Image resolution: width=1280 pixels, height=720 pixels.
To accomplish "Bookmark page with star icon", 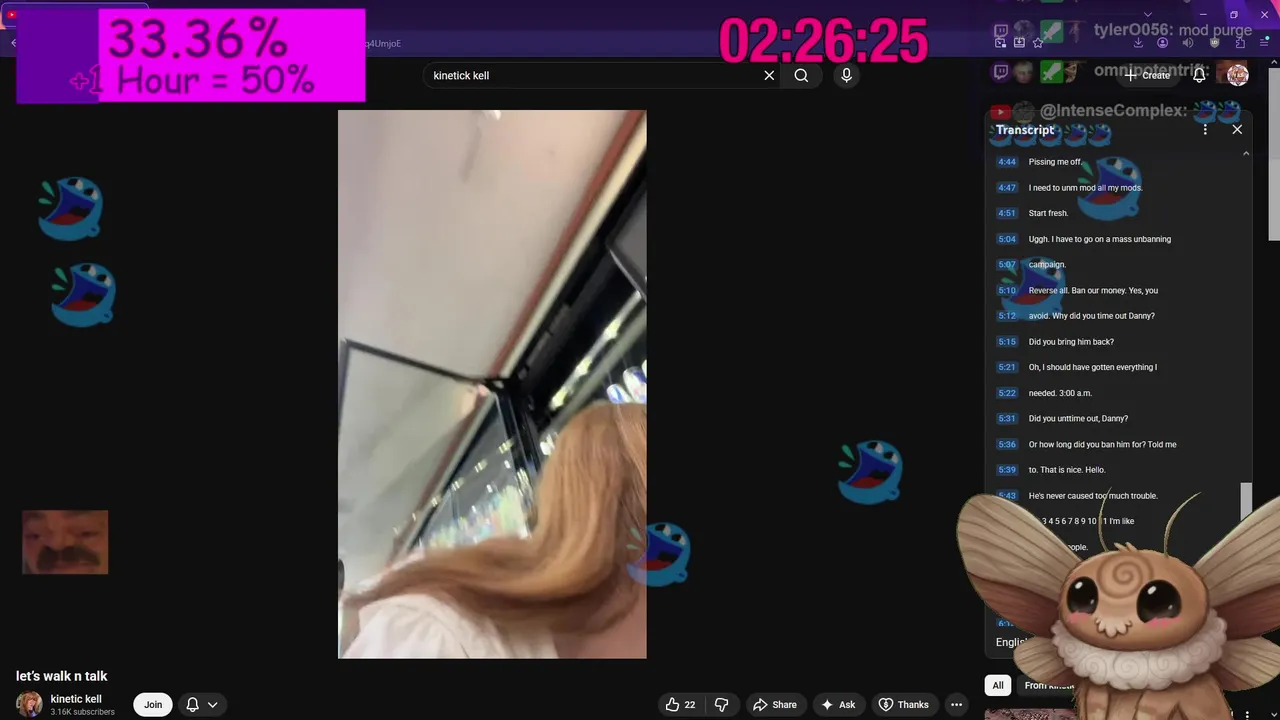I will click(x=1038, y=43).
